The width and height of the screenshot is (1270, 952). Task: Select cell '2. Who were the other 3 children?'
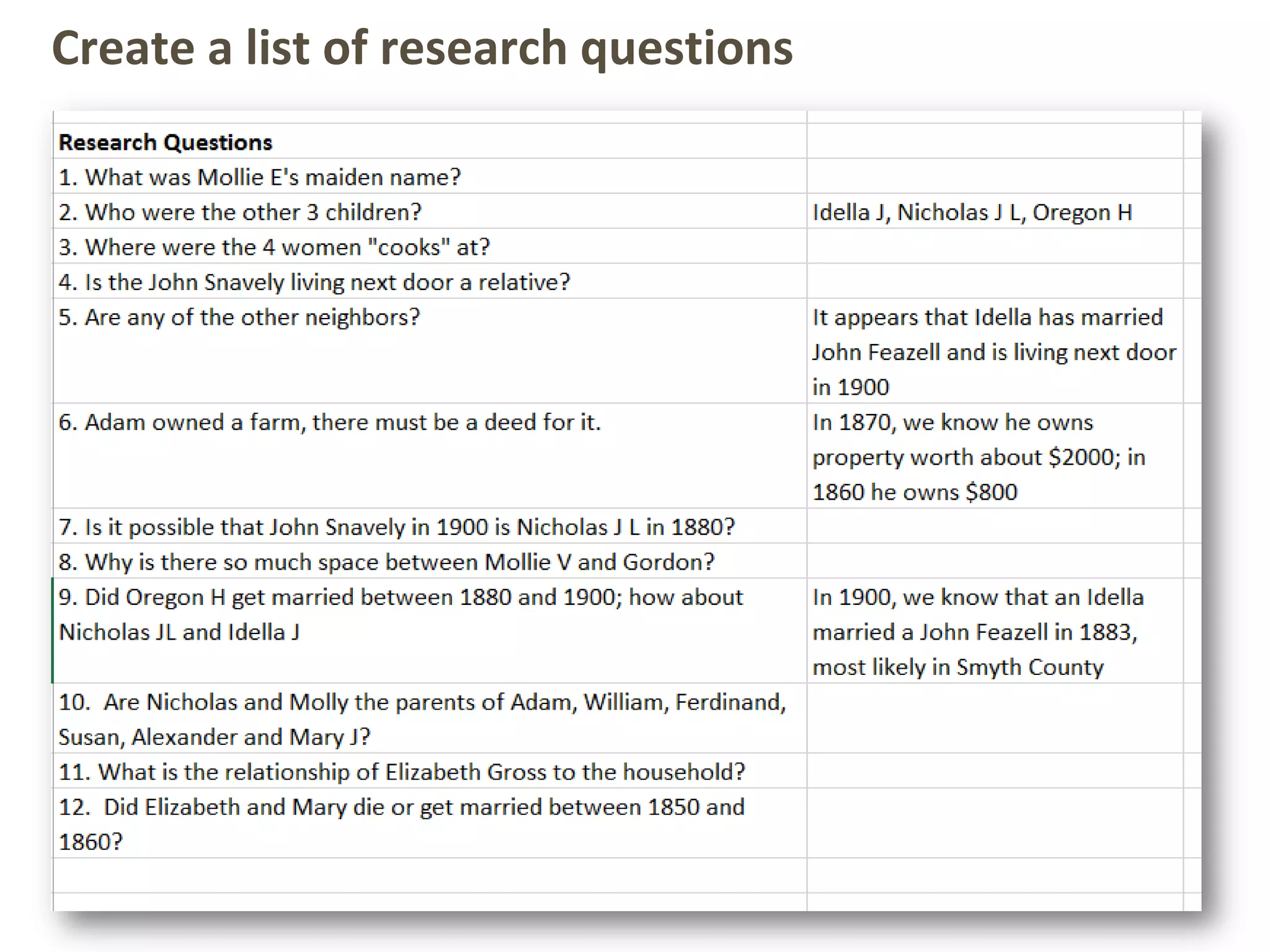pos(430,211)
